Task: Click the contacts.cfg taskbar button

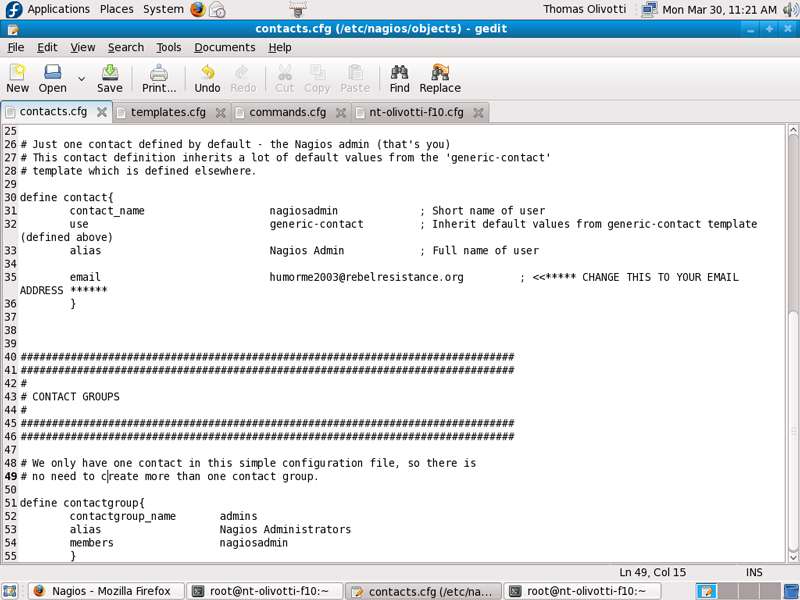Action: coord(423,591)
